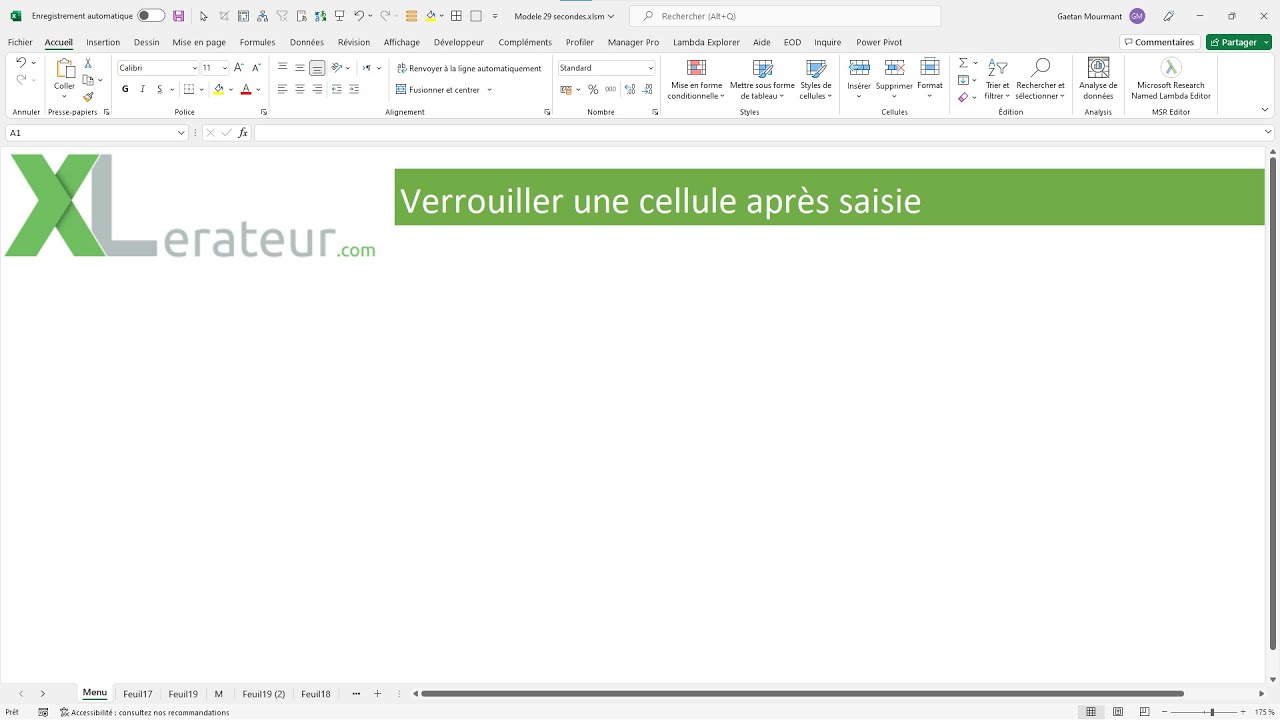Click Analyse de données

(x=1098, y=79)
